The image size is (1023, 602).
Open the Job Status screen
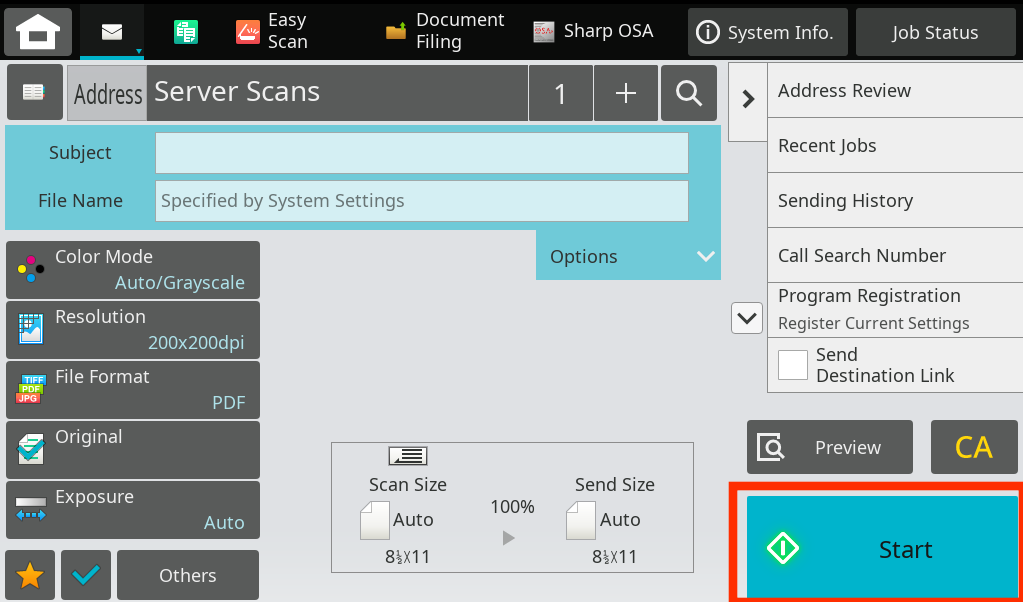point(934,31)
